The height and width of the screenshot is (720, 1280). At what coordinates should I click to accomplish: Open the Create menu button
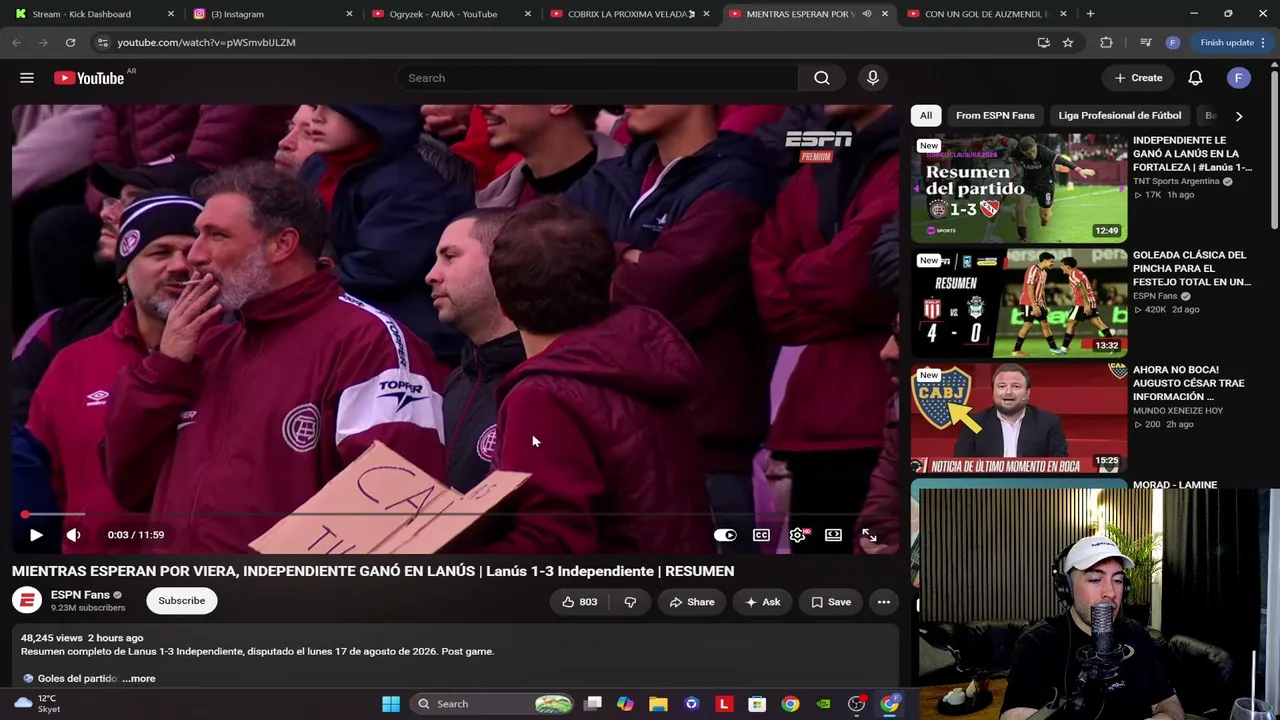click(x=1138, y=78)
